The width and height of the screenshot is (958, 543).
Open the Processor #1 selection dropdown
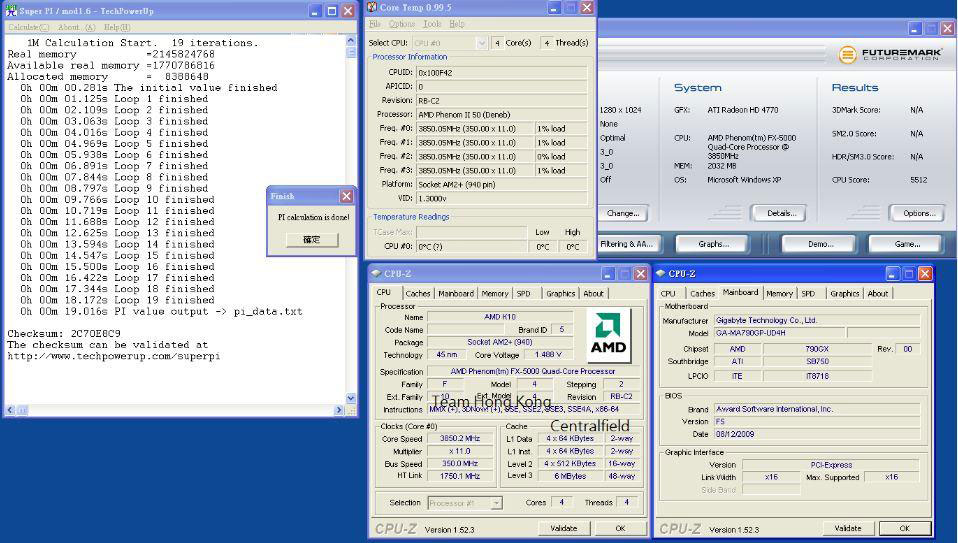tap(496, 503)
